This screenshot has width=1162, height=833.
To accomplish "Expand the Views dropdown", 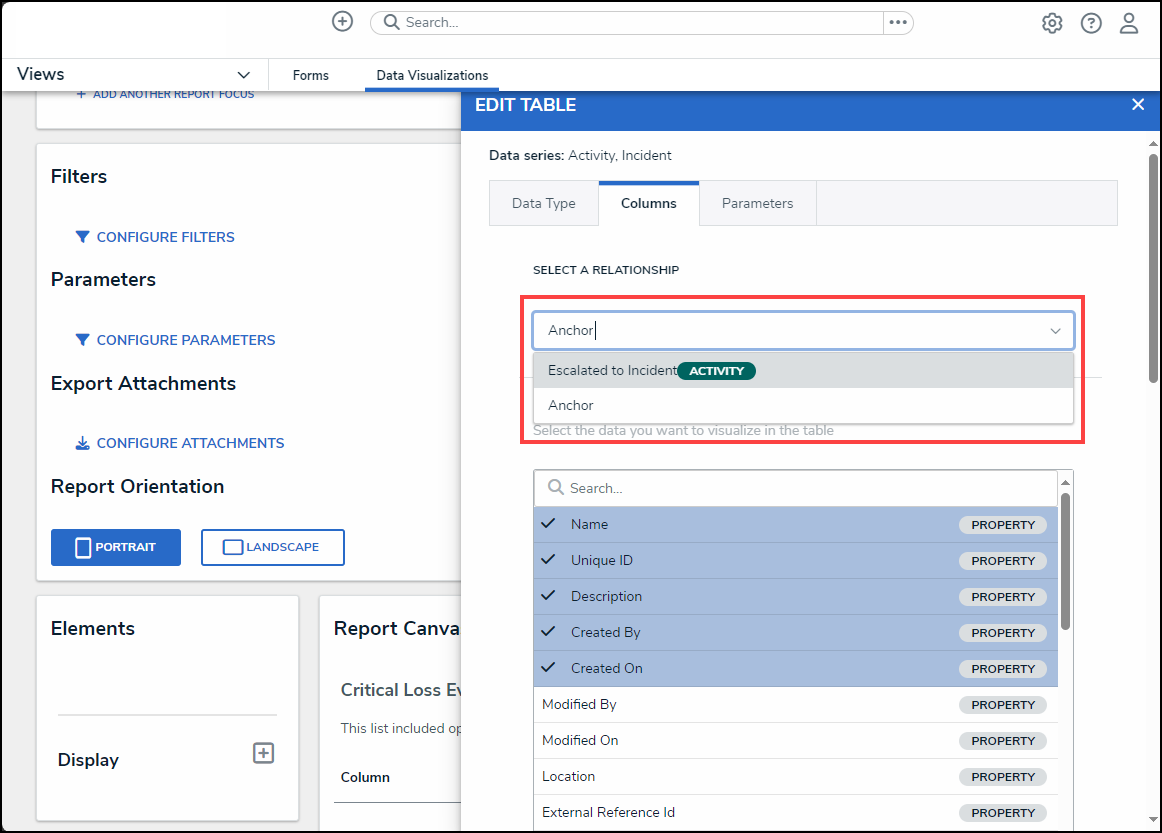I will [x=243, y=75].
